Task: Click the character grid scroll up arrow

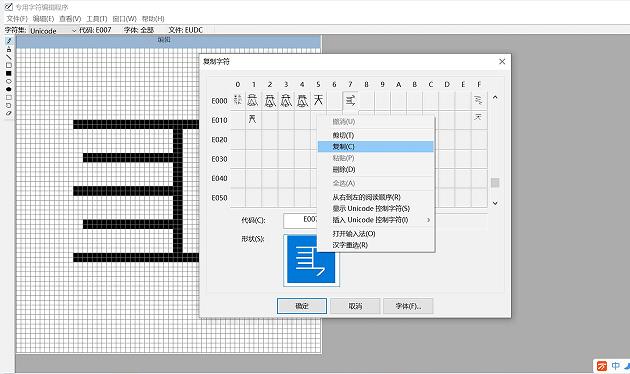Action: pyautogui.click(x=495, y=97)
